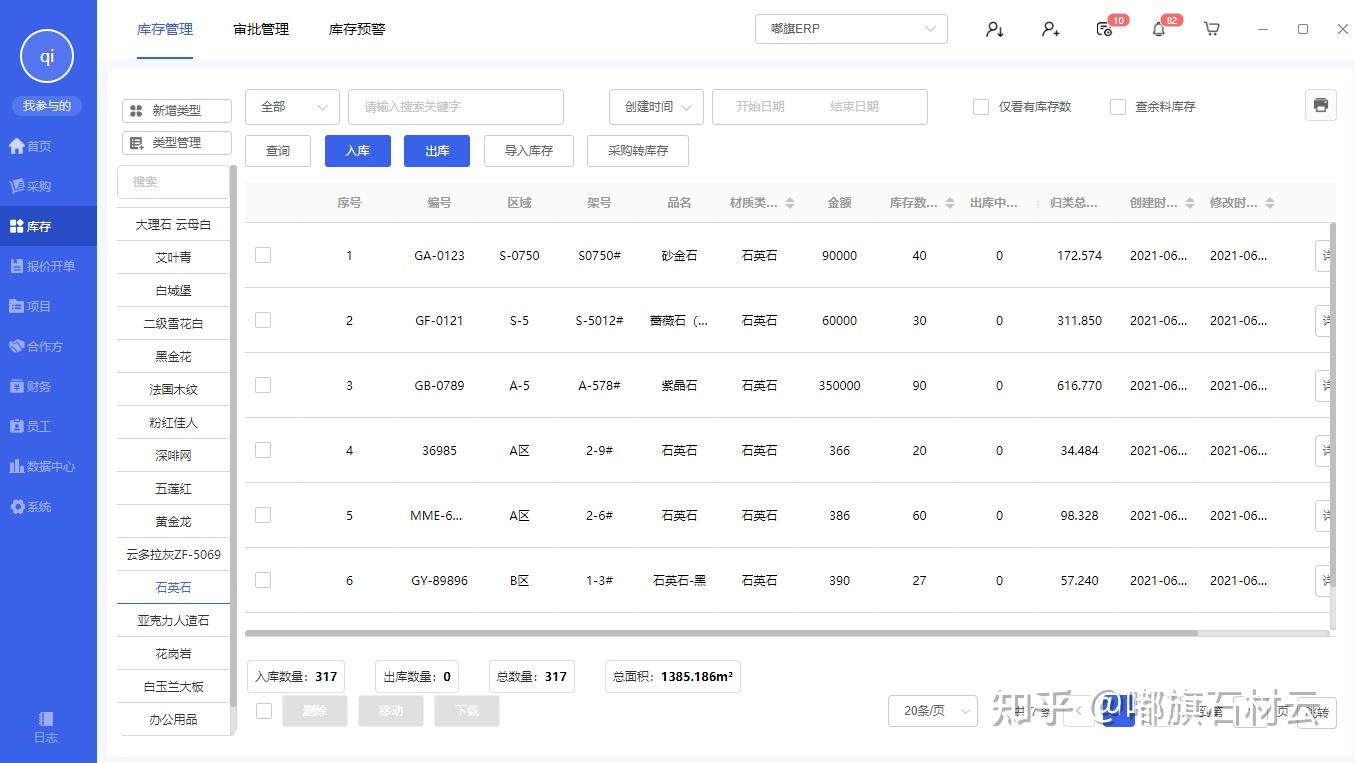Image resolution: width=1355 pixels, height=763 pixels.
Task: Select 石英石 in the type list
Action: coord(173,587)
